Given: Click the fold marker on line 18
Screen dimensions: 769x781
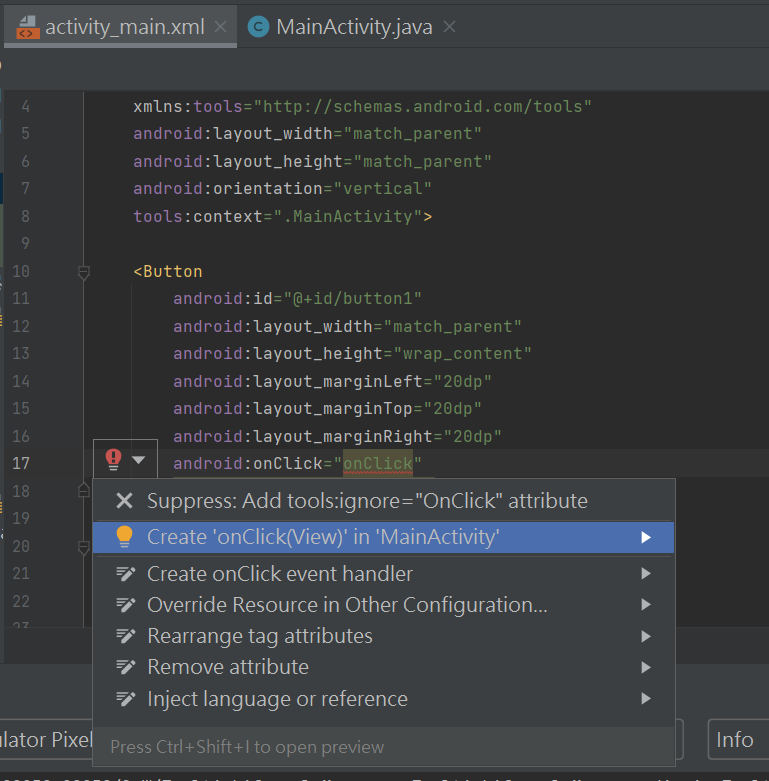Looking at the screenshot, I should (84, 491).
